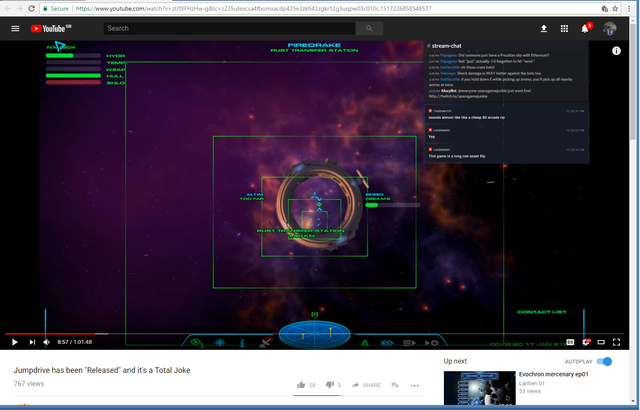640x410 pixels.
Task: Click the Up next heading
Action: coord(455,361)
